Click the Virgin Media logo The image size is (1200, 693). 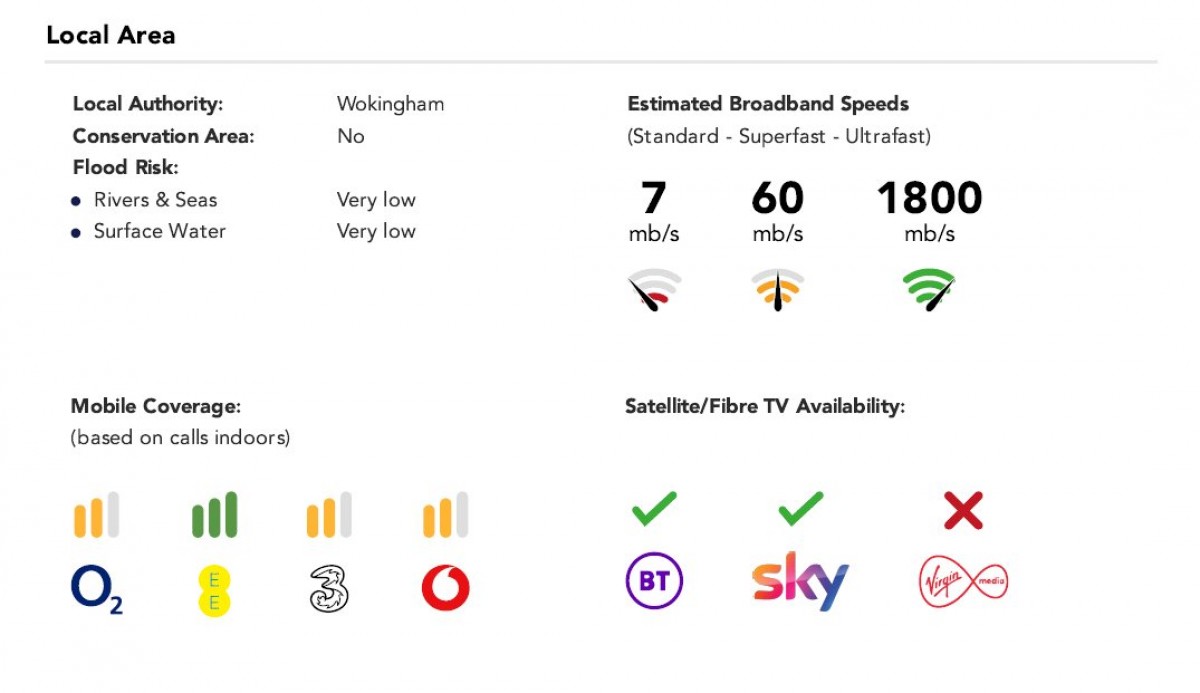963,580
